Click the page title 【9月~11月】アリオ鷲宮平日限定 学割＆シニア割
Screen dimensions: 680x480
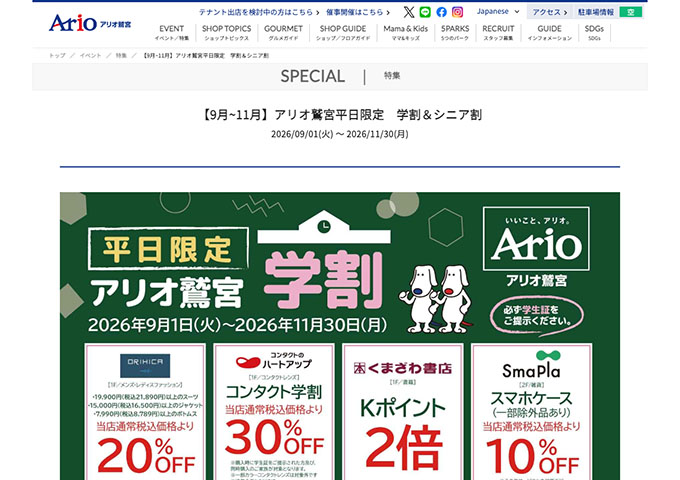pyautogui.click(x=340, y=115)
